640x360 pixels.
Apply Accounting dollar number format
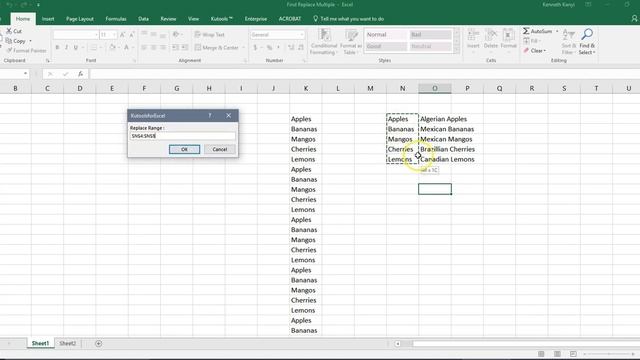[x=255, y=48]
